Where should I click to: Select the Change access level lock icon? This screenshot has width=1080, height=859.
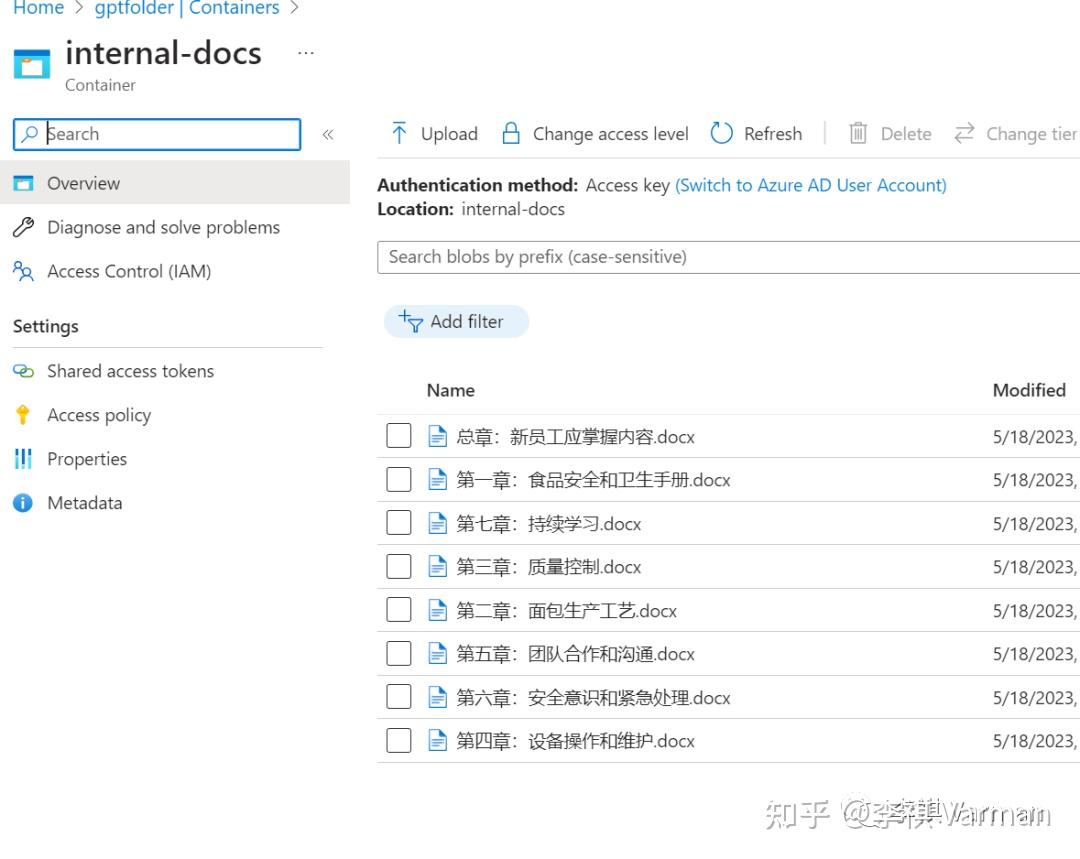pos(511,133)
